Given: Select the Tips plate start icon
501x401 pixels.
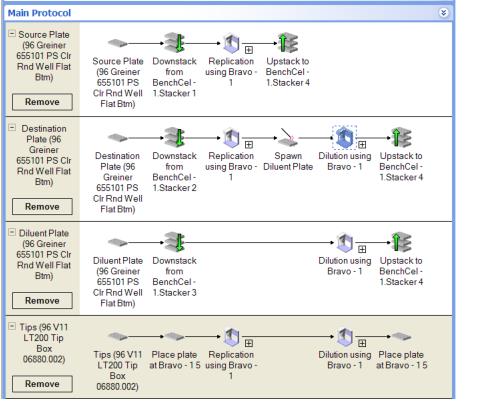Looking at the screenshot, I should [x=118, y=337].
